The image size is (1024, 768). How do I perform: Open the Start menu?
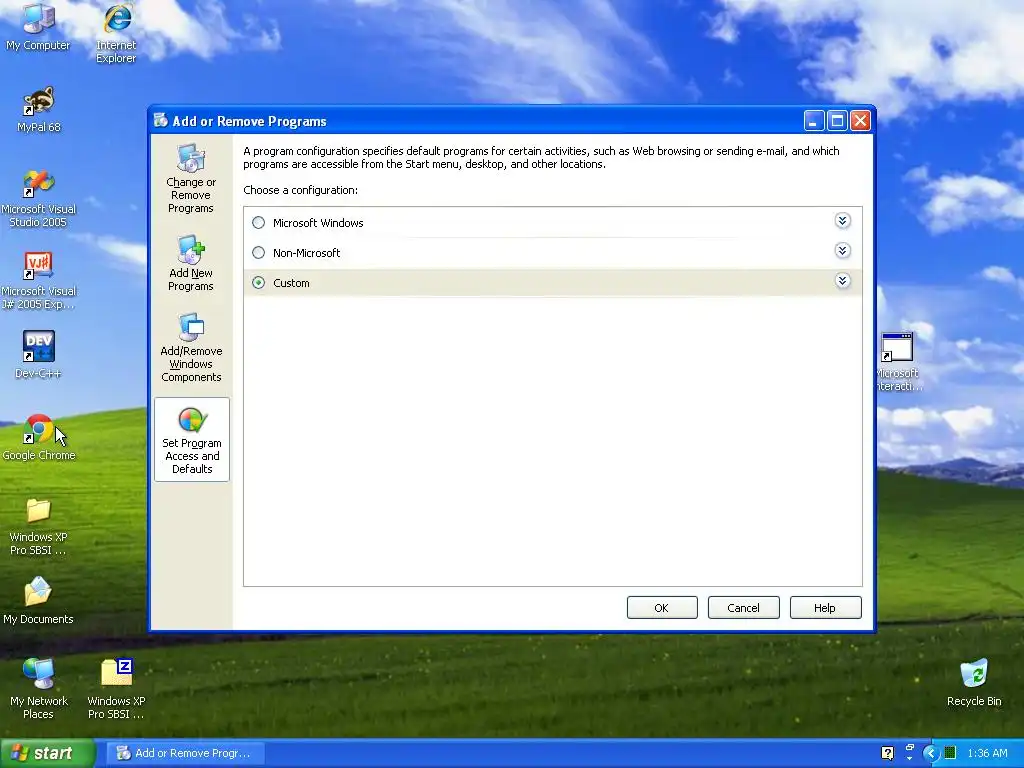tap(47, 753)
